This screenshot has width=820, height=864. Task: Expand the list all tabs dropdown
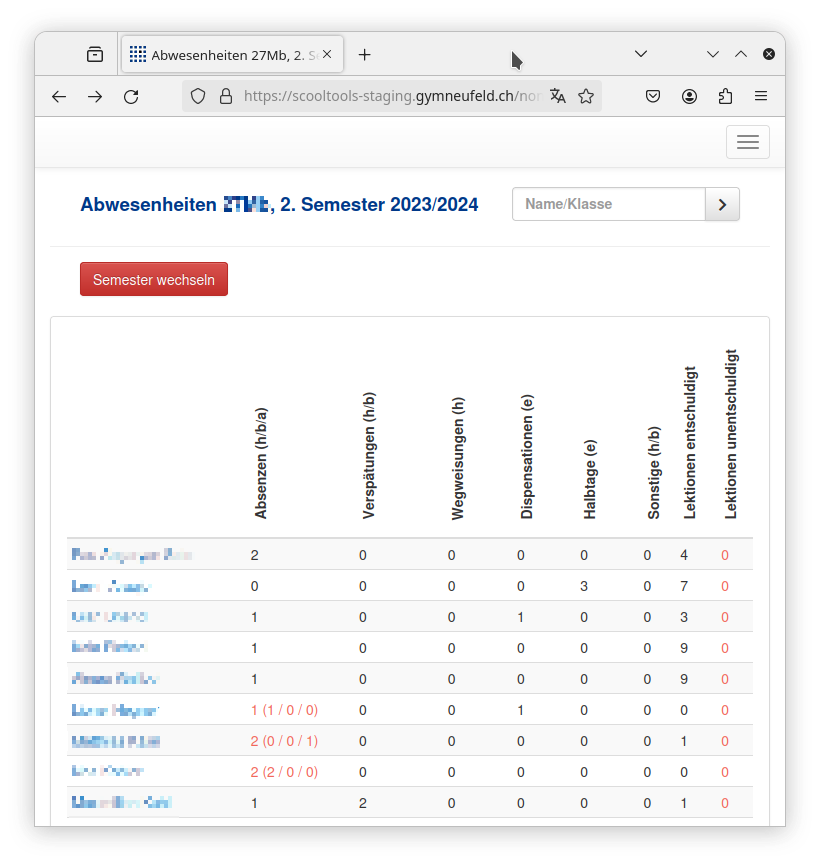click(641, 54)
